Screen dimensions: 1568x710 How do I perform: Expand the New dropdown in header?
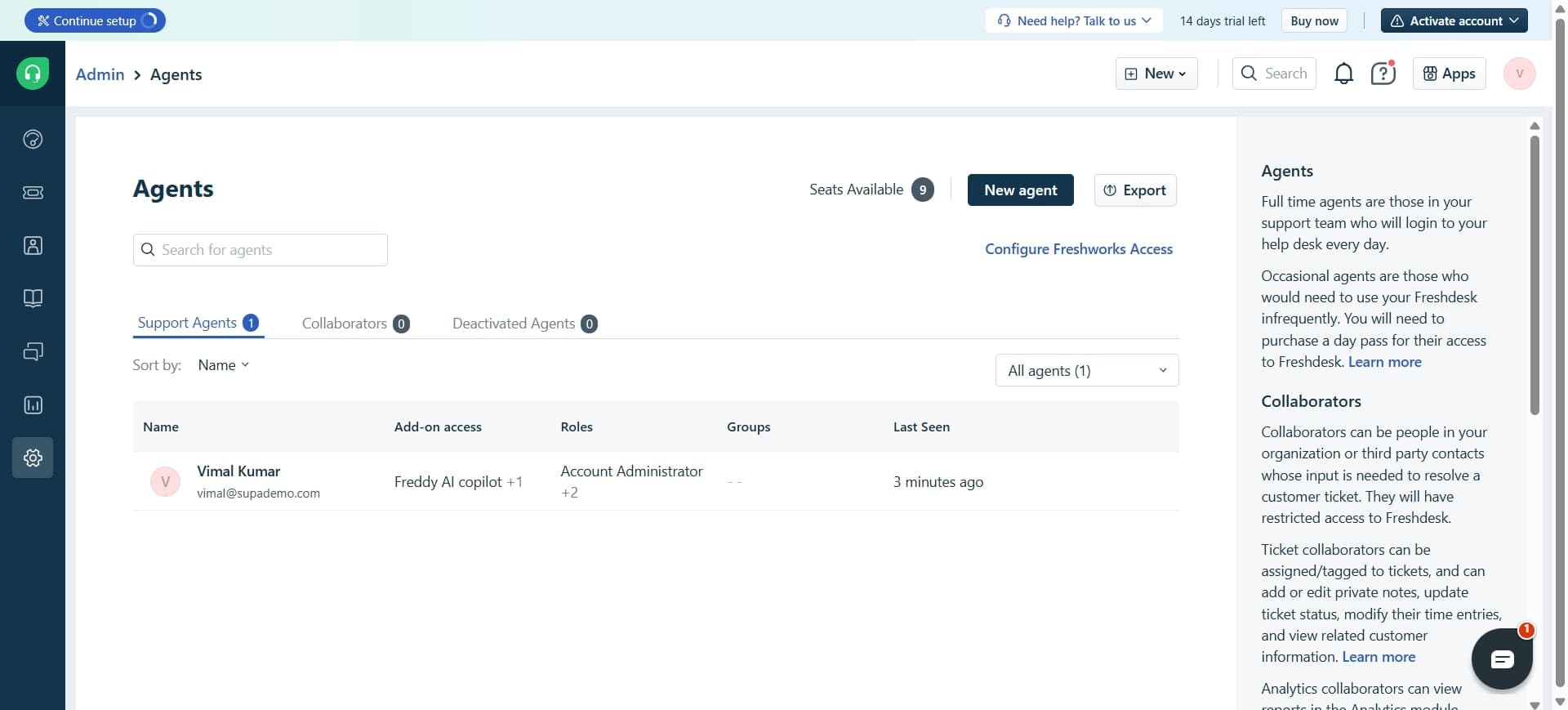1156,74
